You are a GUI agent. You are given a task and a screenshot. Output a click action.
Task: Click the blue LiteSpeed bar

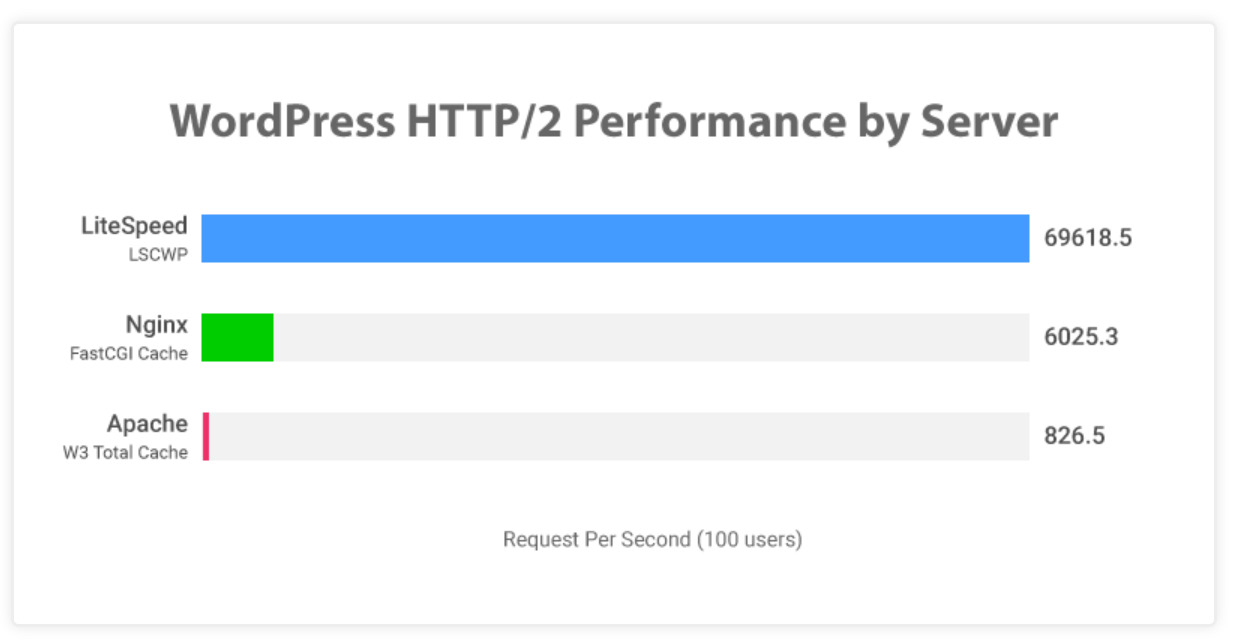pos(615,238)
